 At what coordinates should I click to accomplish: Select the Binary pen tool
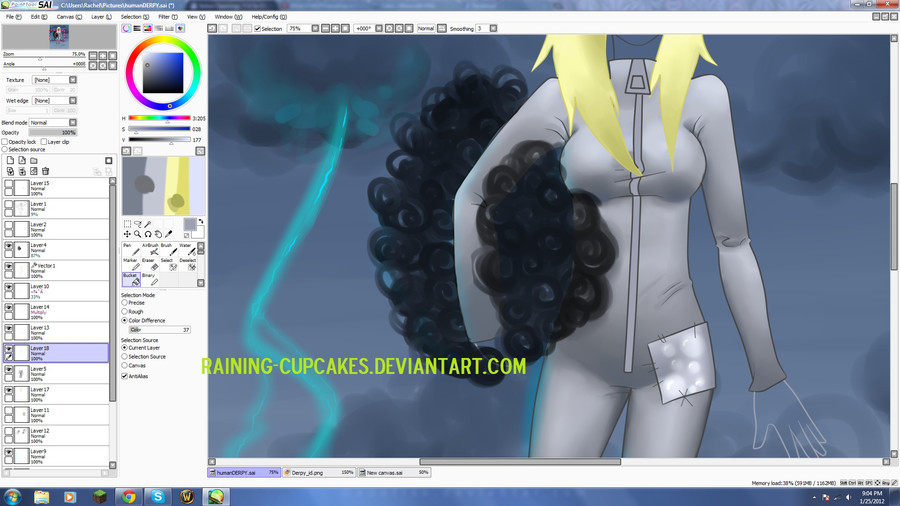click(150, 279)
